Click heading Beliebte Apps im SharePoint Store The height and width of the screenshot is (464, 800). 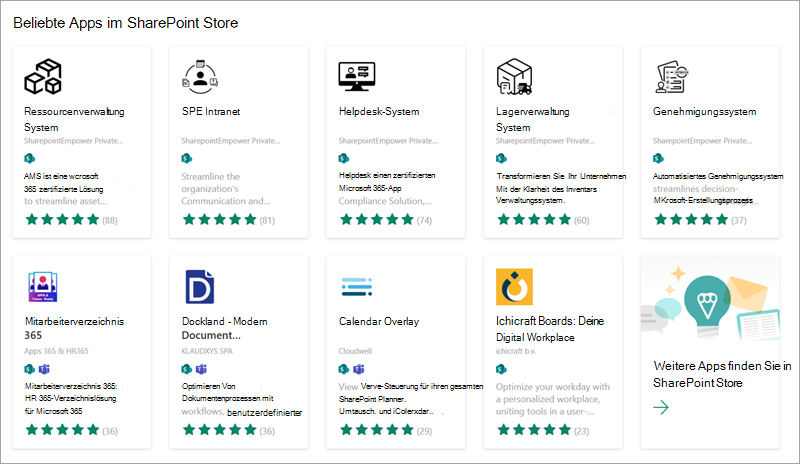tap(126, 23)
